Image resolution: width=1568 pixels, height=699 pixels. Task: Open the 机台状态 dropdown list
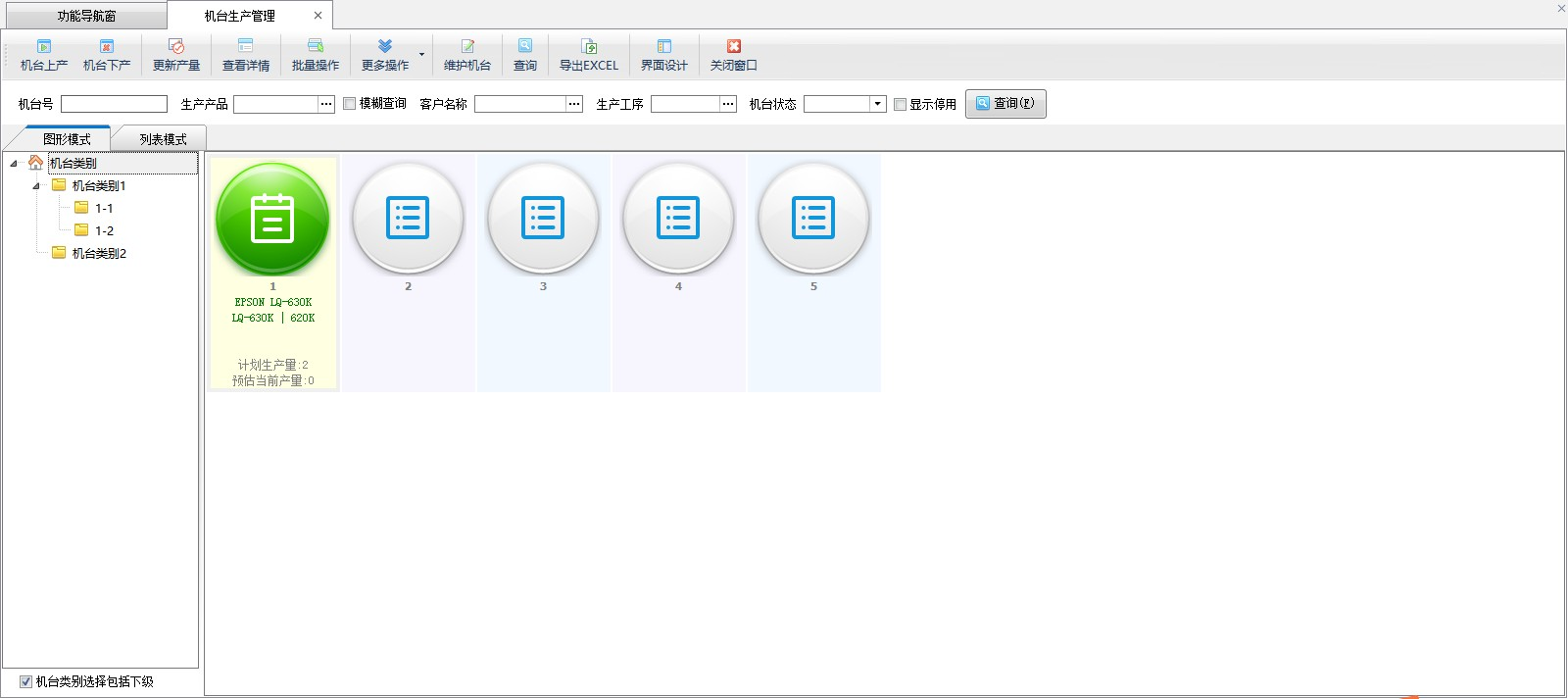878,104
